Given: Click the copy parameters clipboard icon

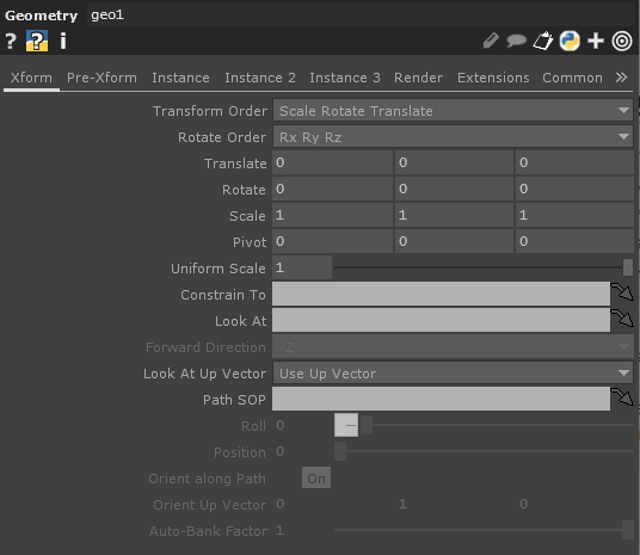Looking at the screenshot, I should tap(543, 41).
